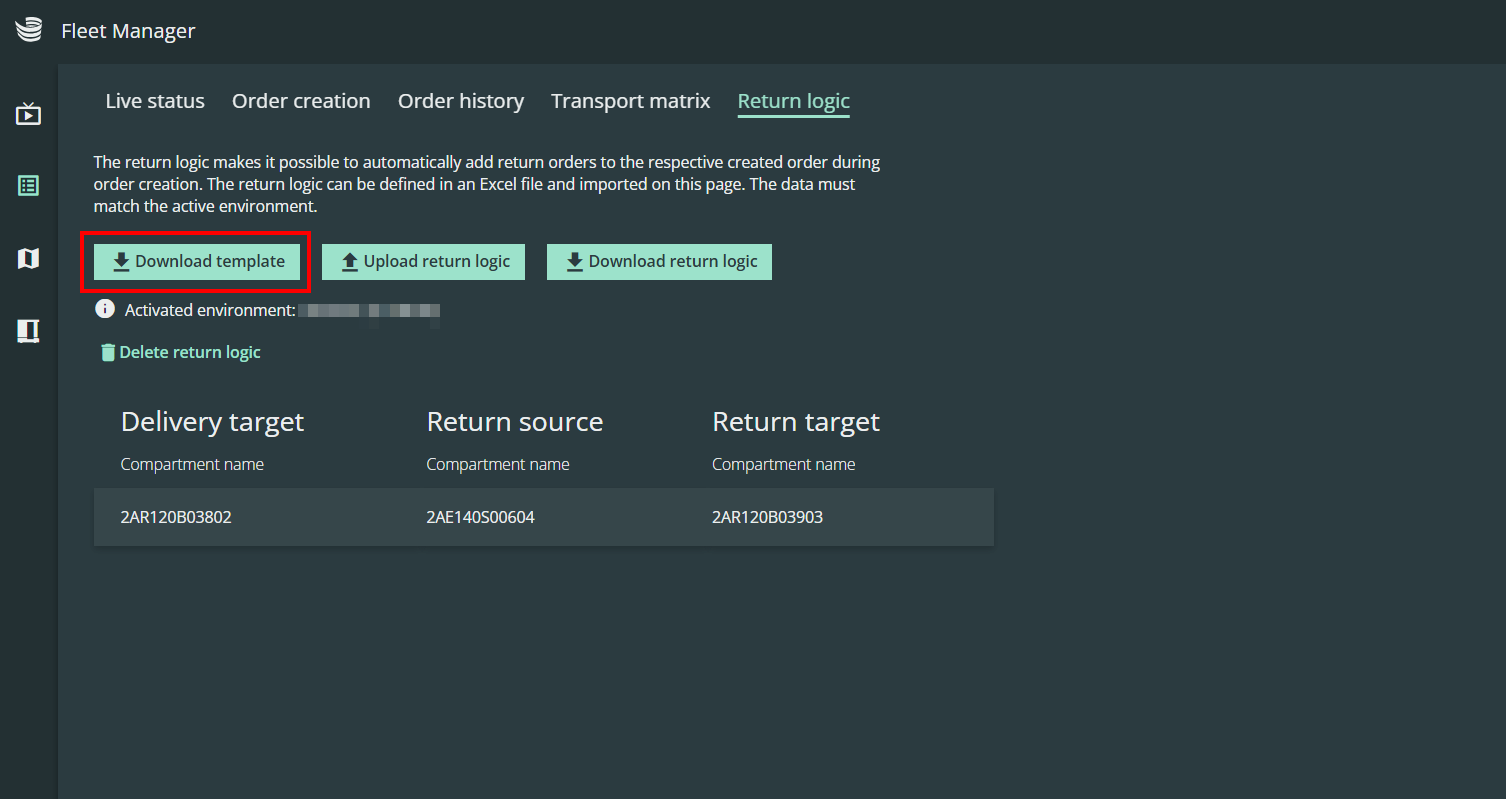Viewport: 1506px width, 799px height.
Task: Open the storage rack sidebar icon
Action: (28, 331)
